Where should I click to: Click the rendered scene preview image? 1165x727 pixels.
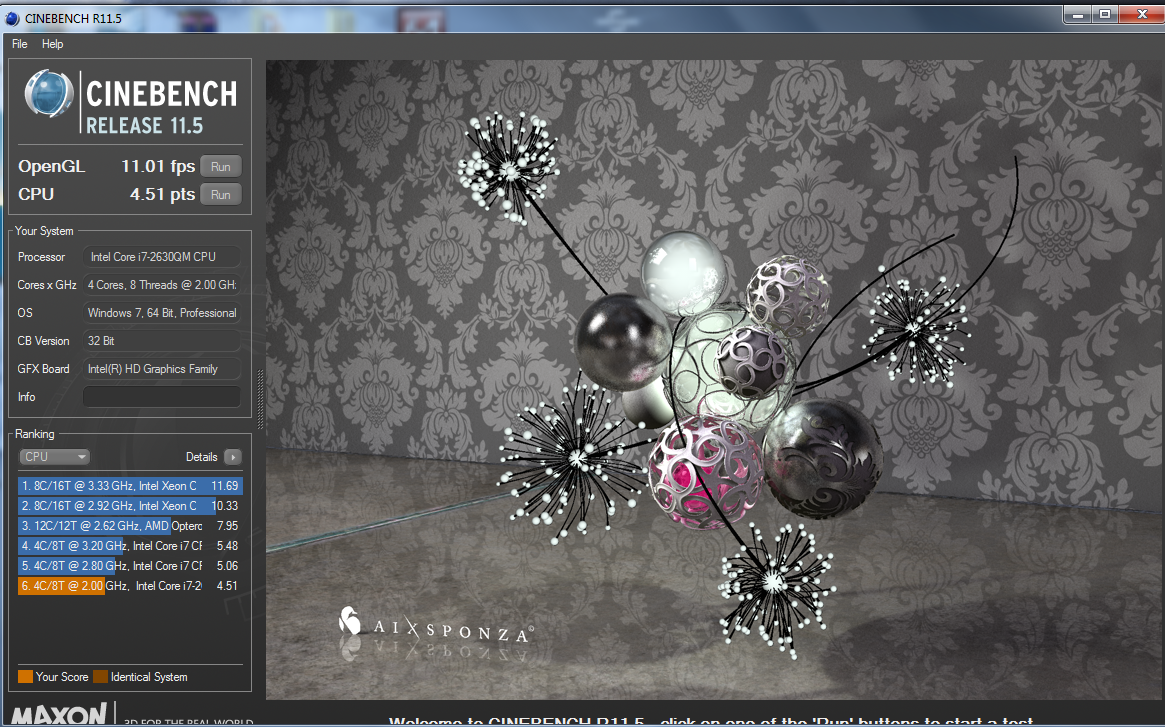[x=715, y=379]
